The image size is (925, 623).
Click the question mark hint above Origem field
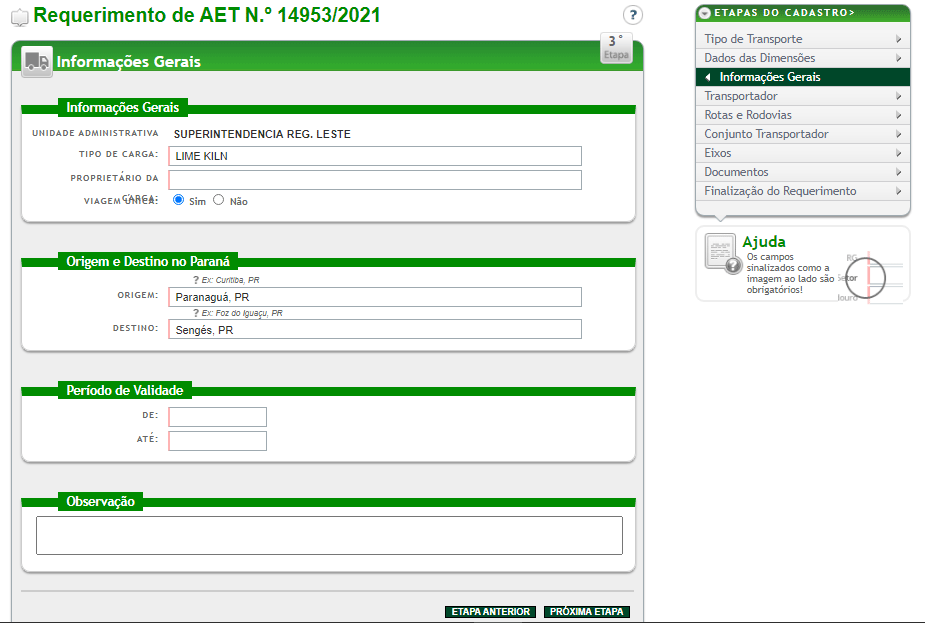click(x=195, y=280)
